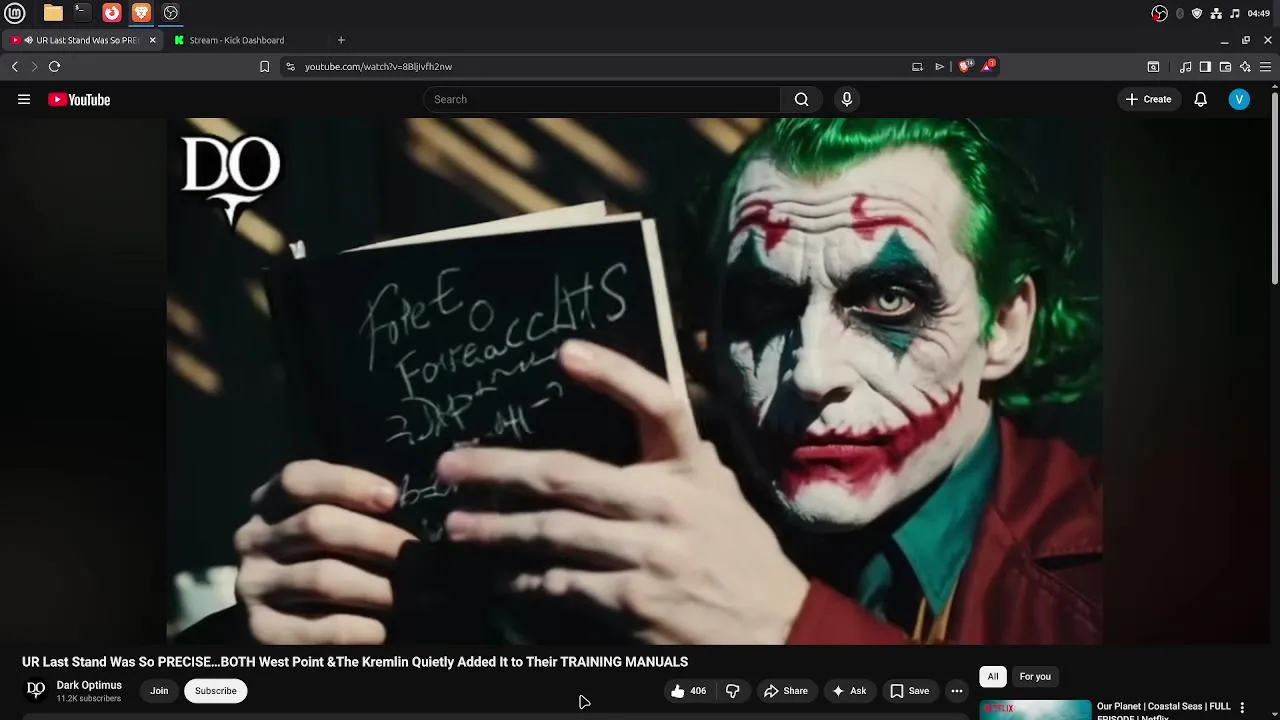
Task: Switch to the UR Last Stand YouTube tab
Action: pos(80,40)
